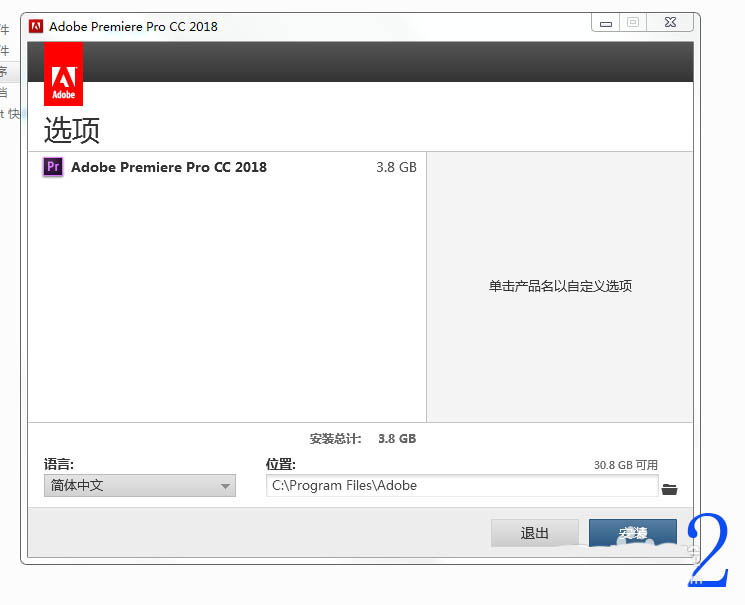
Task: Click the 退出 button
Action: click(x=535, y=533)
